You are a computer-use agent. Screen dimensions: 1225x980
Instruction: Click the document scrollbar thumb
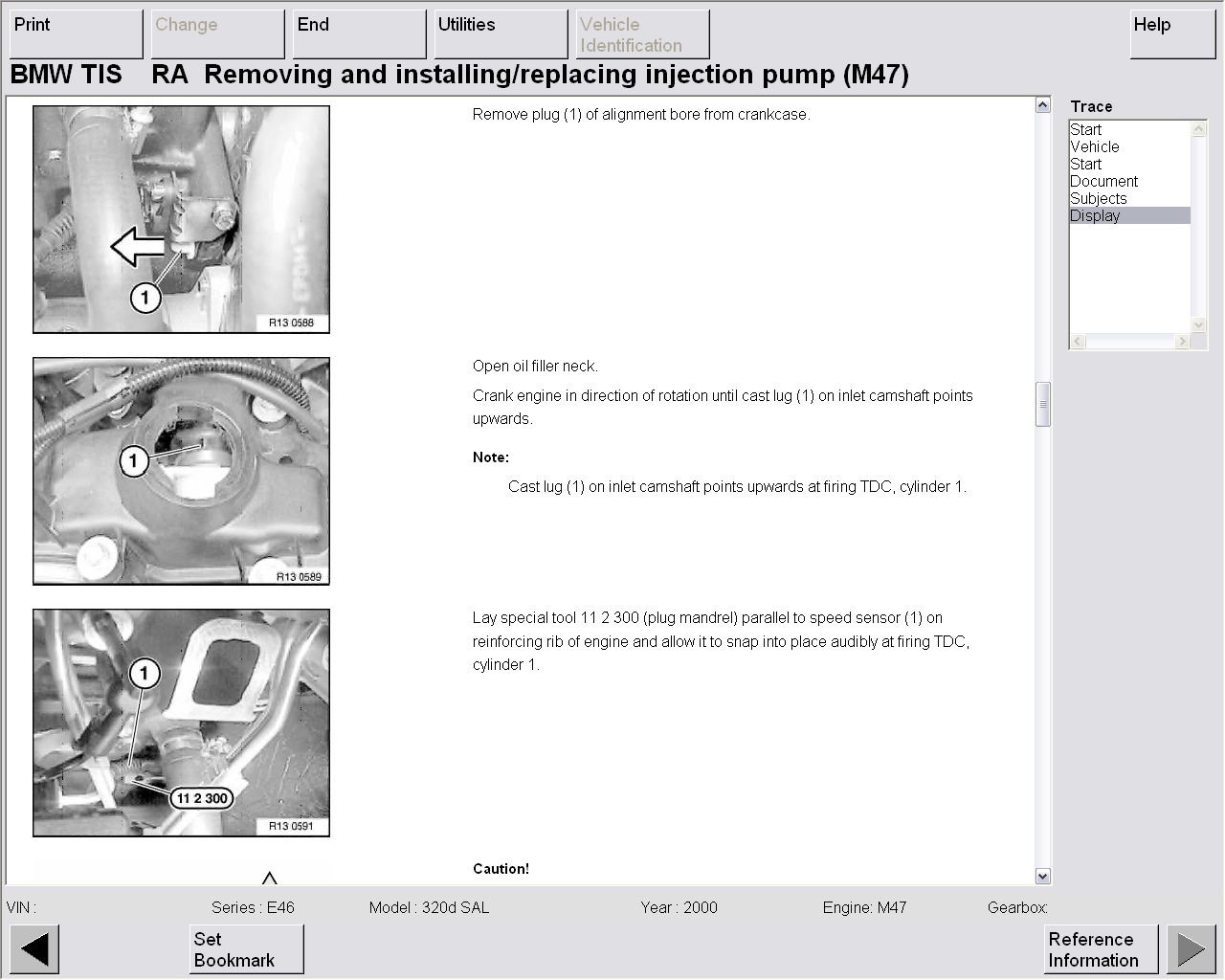coord(1043,404)
